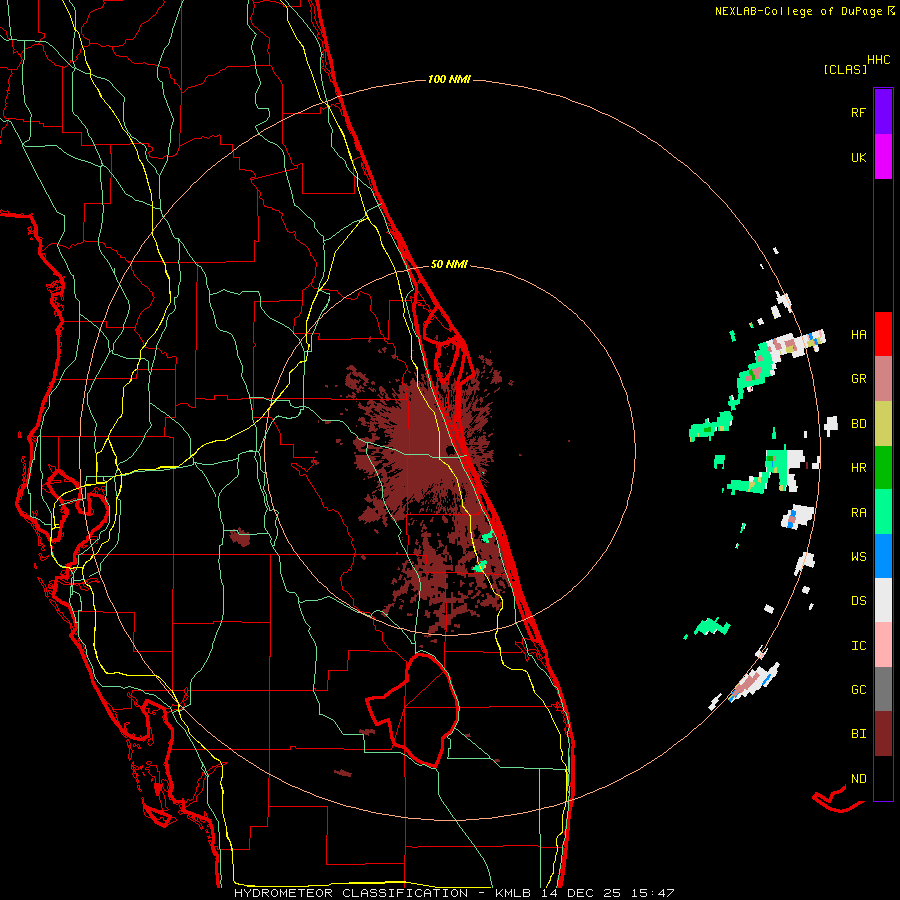
Task: Click the IC pink legend swatch
Action: coord(883,645)
